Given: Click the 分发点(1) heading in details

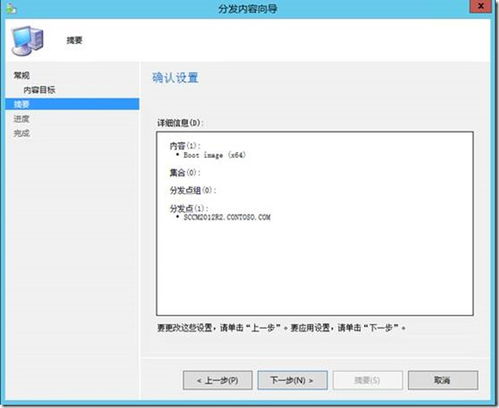Looking at the screenshot, I should click(189, 208).
